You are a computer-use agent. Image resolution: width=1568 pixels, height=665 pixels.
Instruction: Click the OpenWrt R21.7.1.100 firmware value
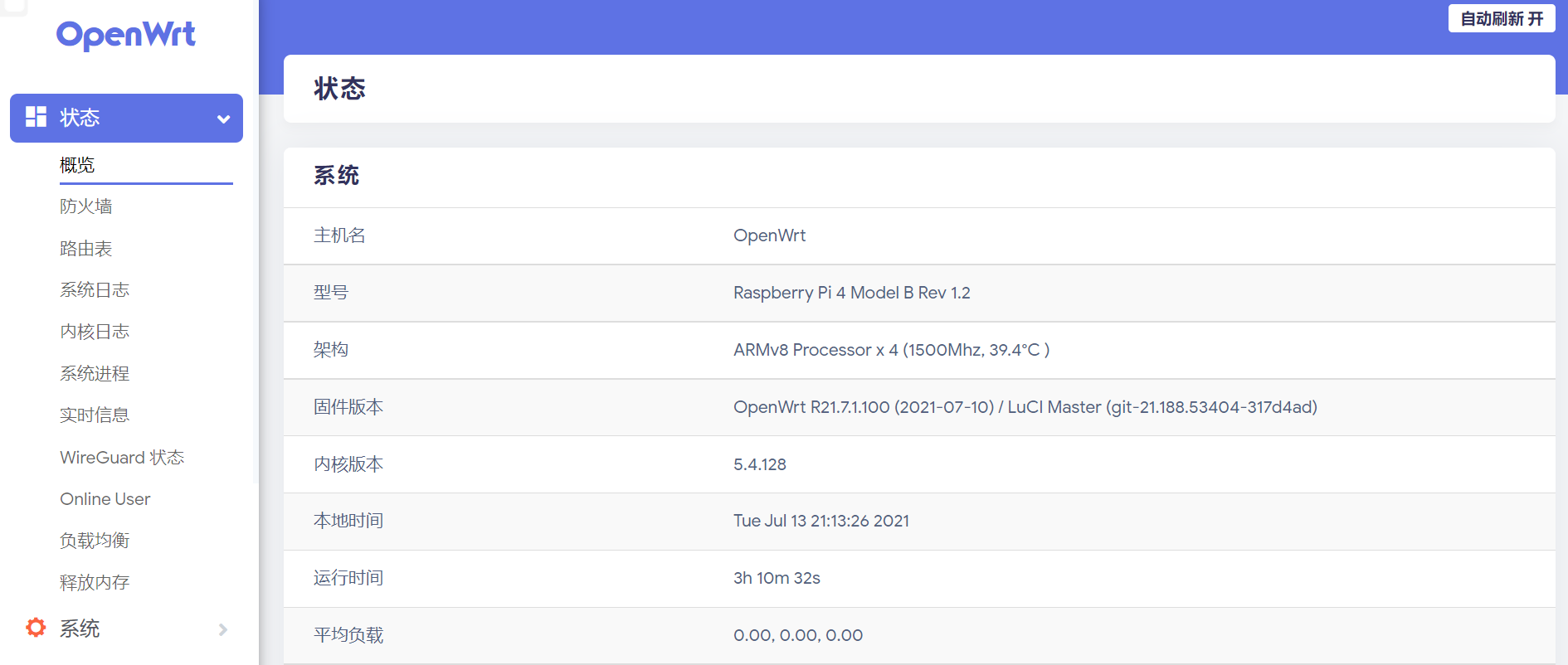click(x=1025, y=407)
